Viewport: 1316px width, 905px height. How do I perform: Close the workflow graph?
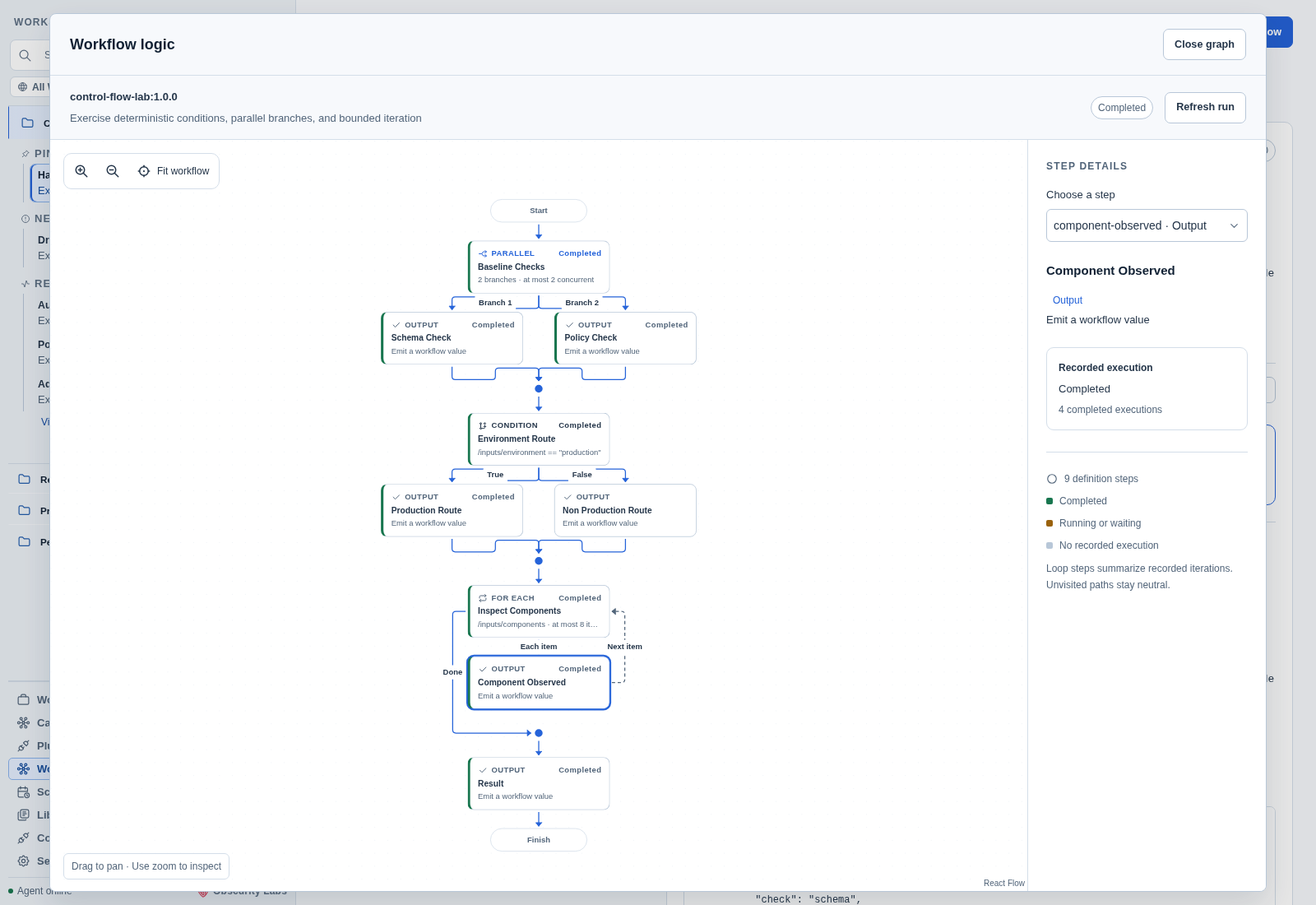[x=1204, y=44]
